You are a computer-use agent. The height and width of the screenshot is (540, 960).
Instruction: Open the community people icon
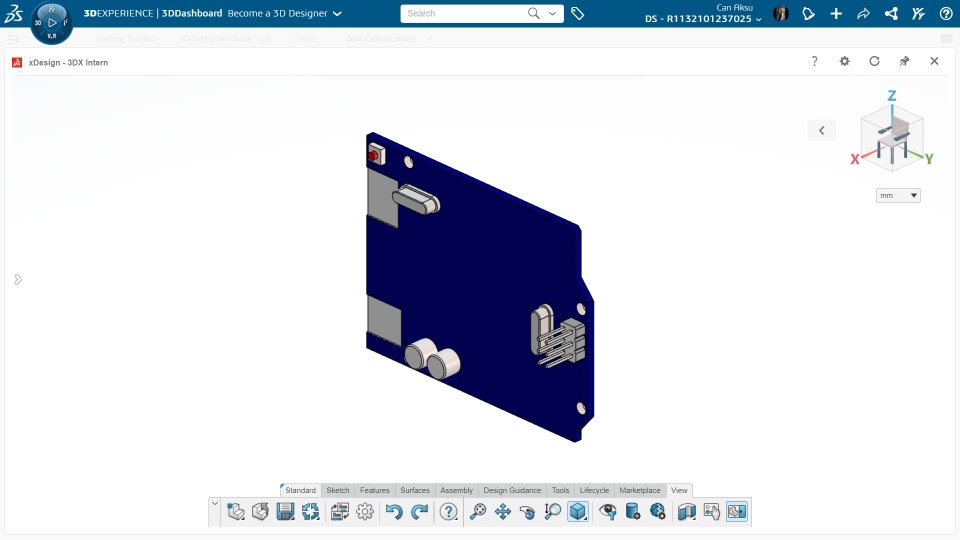tap(918, 13)
